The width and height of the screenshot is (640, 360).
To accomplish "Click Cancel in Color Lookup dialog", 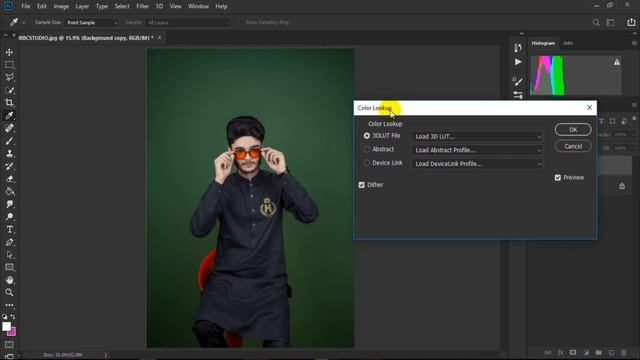I will click(x=573, y=146).
